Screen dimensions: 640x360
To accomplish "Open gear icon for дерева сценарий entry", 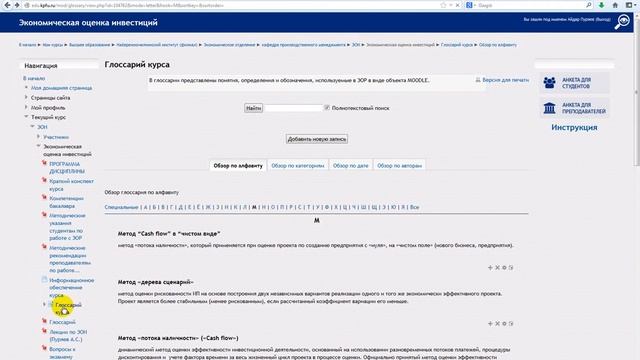I will [x=504, y=324].
